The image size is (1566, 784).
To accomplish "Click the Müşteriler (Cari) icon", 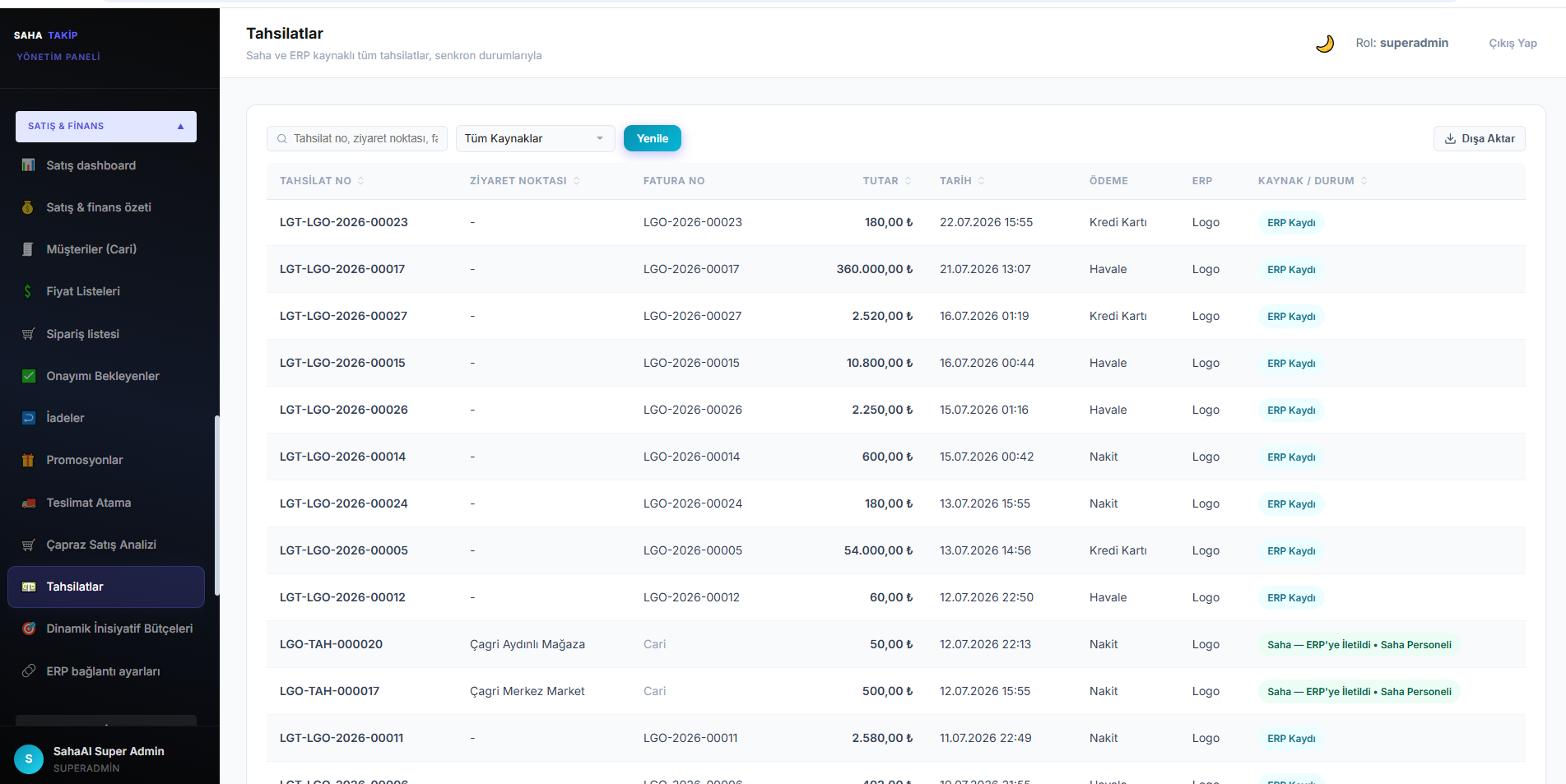I will (x=28, y=249).
